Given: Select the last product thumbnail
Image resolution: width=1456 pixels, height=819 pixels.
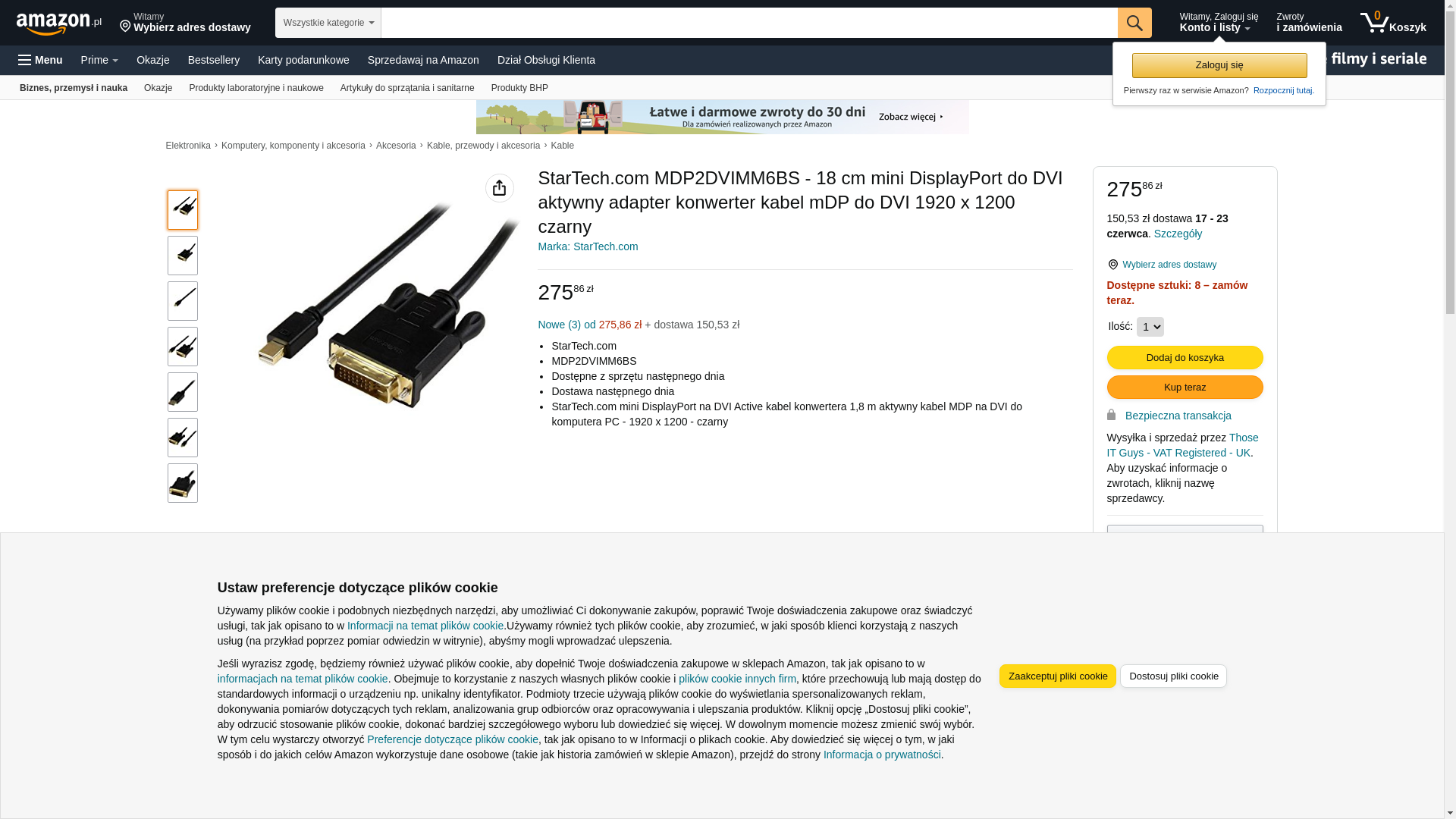Looking at the screenshot, I should tap(183, 483).
